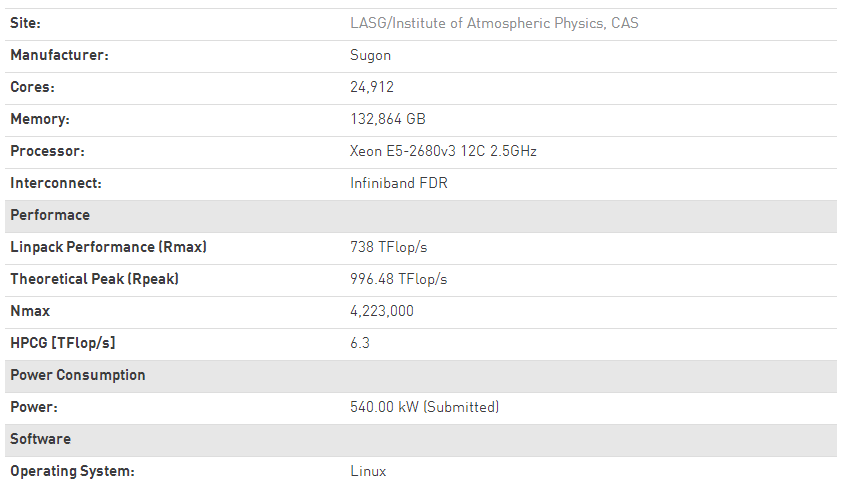Click the Site row label
This screenshot has width=843, height=487.
click(25, 23)
